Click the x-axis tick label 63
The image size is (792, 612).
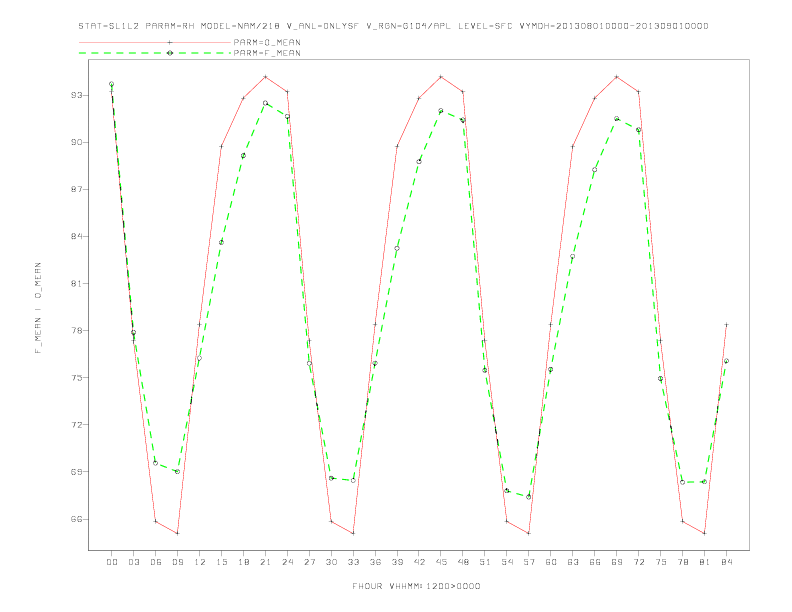click(573, 562)
